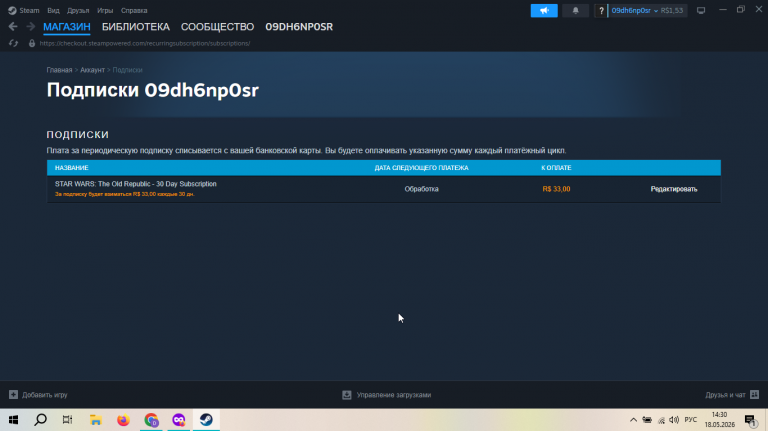Click the ДАТА СЛЕДУЮЩЕГО ПЛАТЕЖА column header

(421, 168)
